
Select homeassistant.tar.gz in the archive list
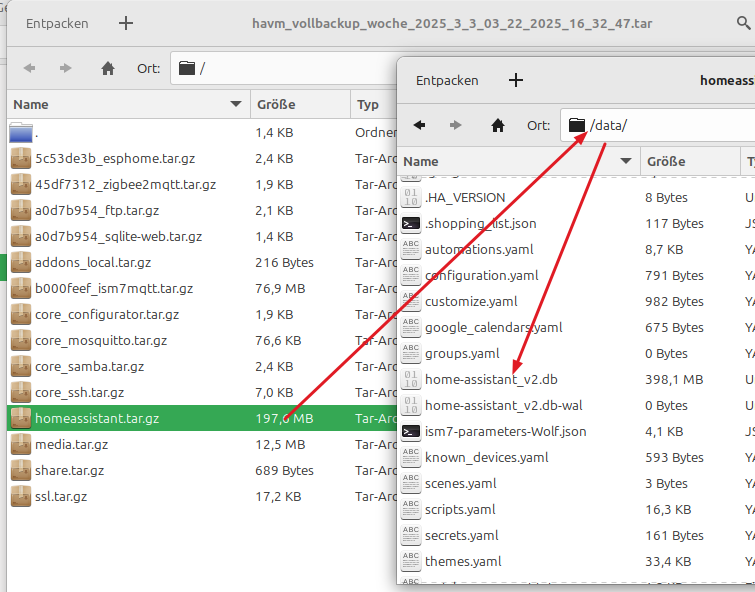(97, 418)
